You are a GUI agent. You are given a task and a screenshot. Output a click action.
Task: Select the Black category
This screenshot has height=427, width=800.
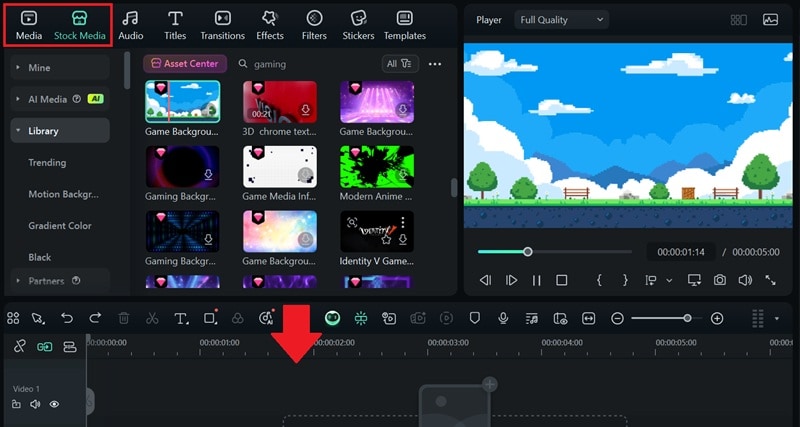39,257
